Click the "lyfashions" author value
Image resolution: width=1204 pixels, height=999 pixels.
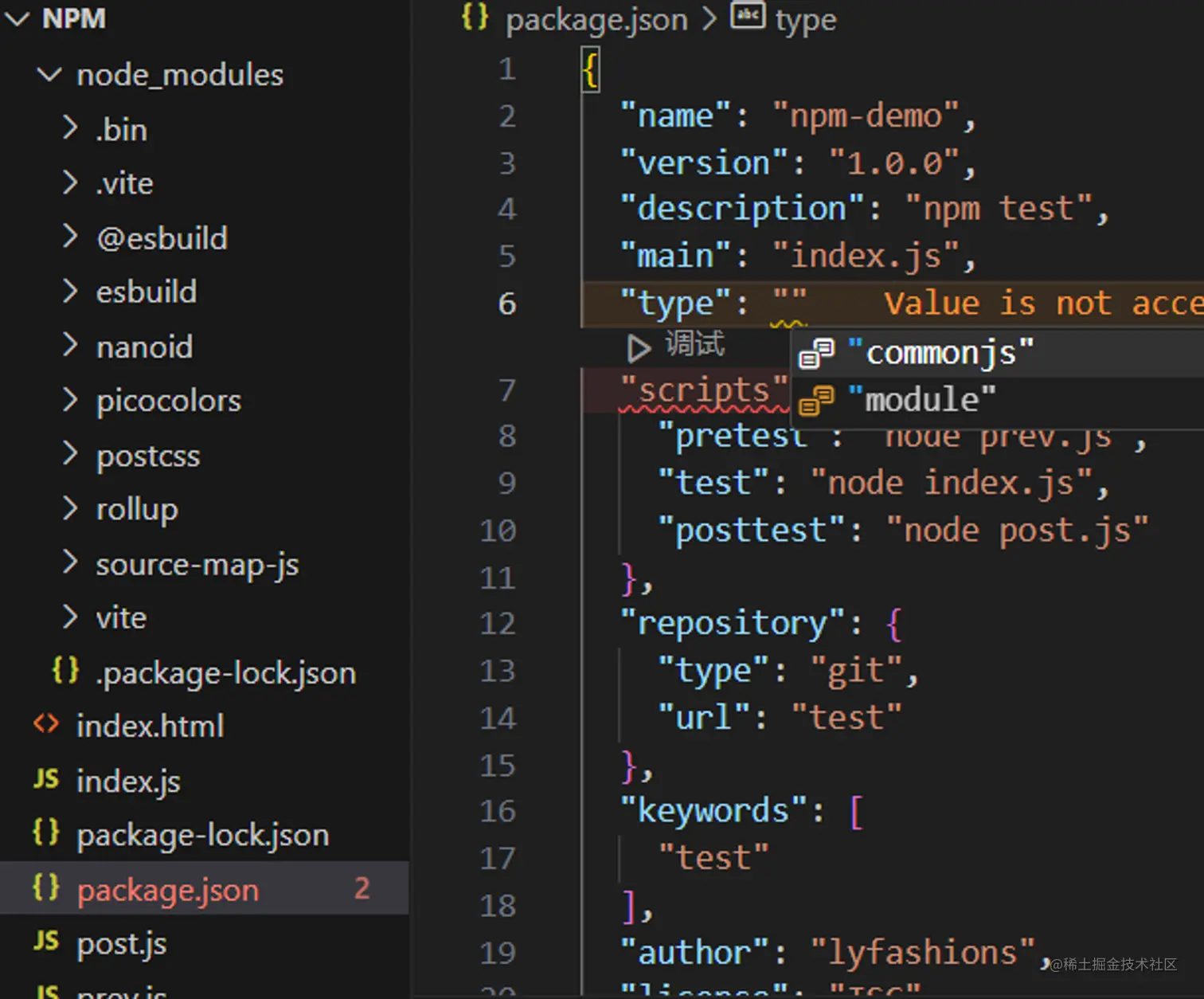(x=923, y=953)
